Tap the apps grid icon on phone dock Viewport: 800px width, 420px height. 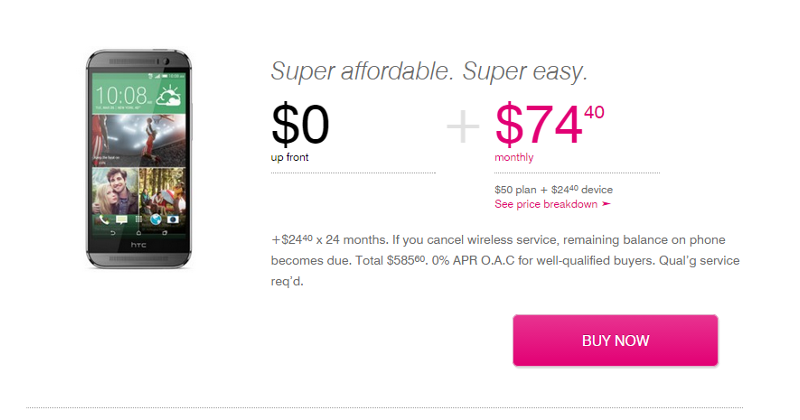click(138, 220)
